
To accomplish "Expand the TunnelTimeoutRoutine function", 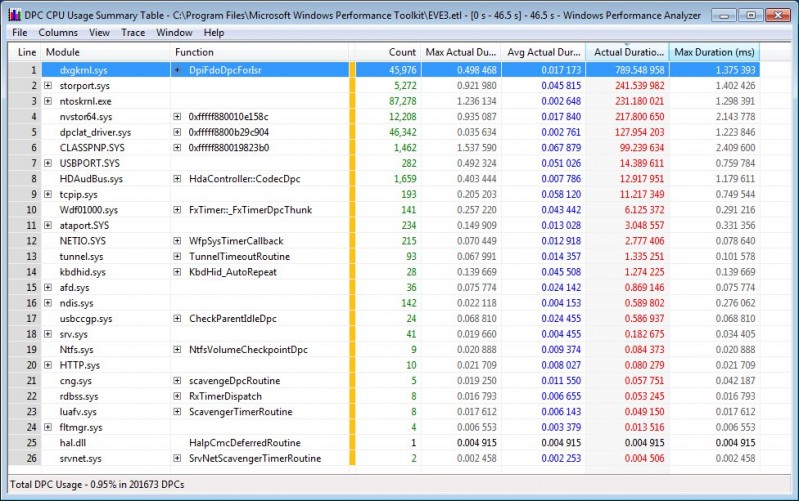I will coord(177,256).
